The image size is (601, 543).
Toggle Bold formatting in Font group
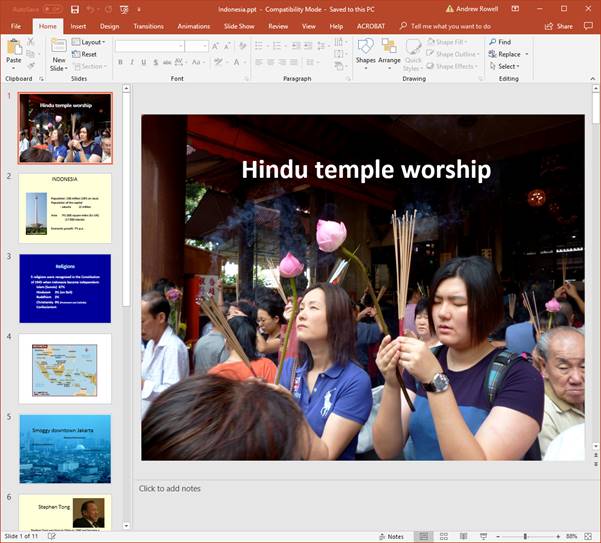click(x=119, y=62)
